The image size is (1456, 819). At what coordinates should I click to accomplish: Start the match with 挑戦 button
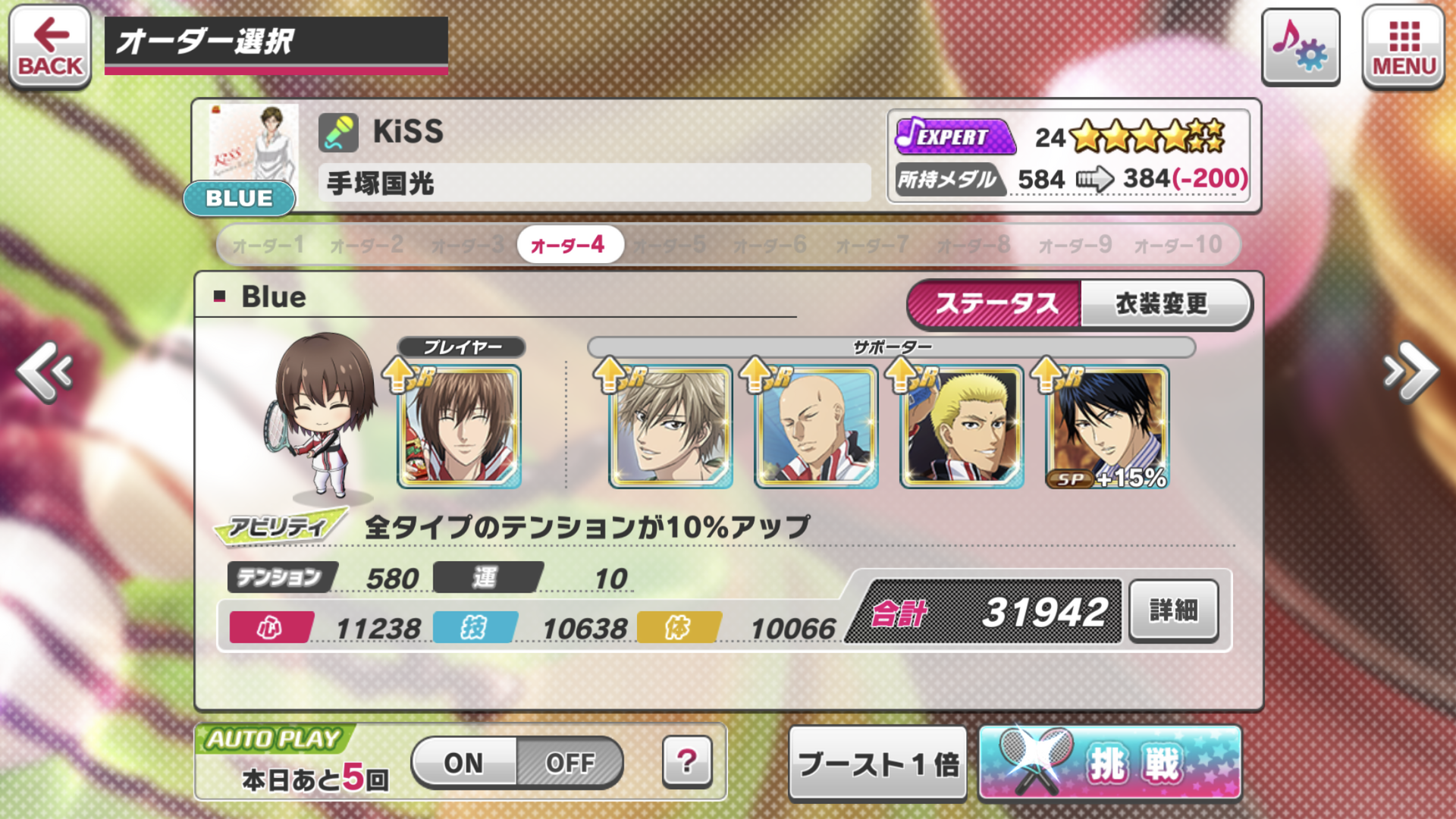tap(1110, 763)
